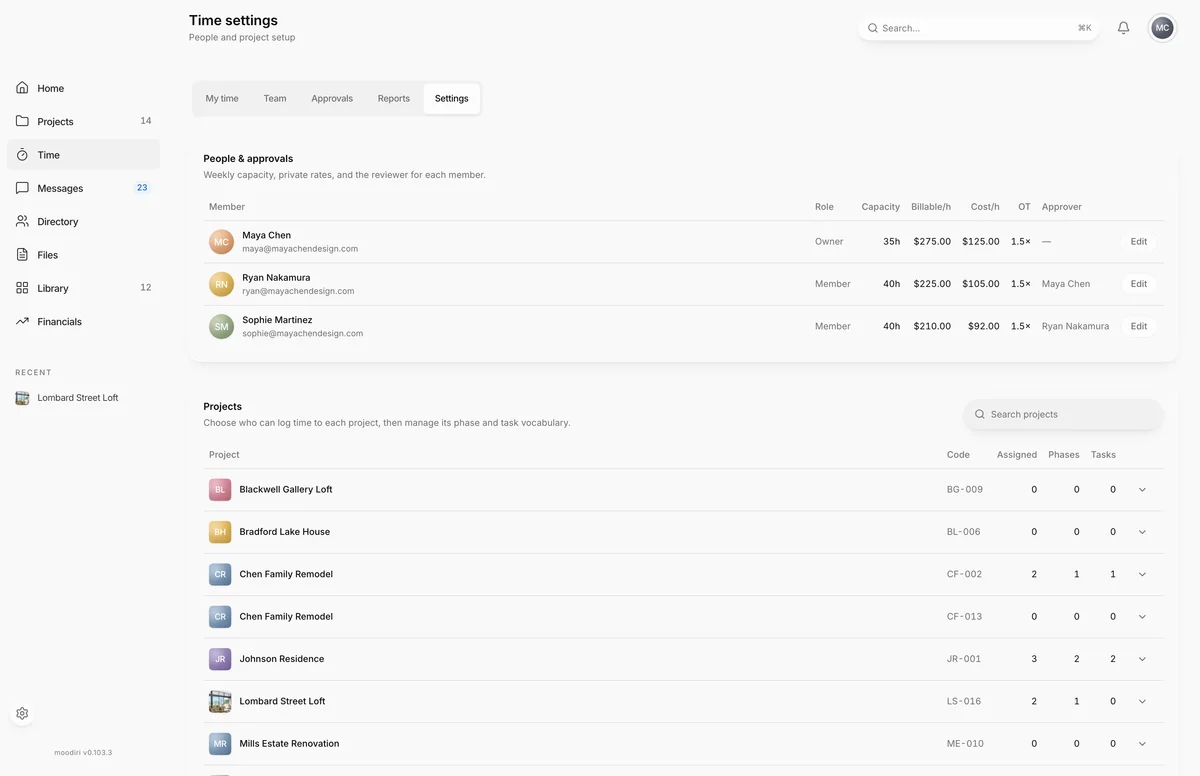The image size is (1200, 776).
Task: Select the Settings tab
Action: (x=451, y=99)
